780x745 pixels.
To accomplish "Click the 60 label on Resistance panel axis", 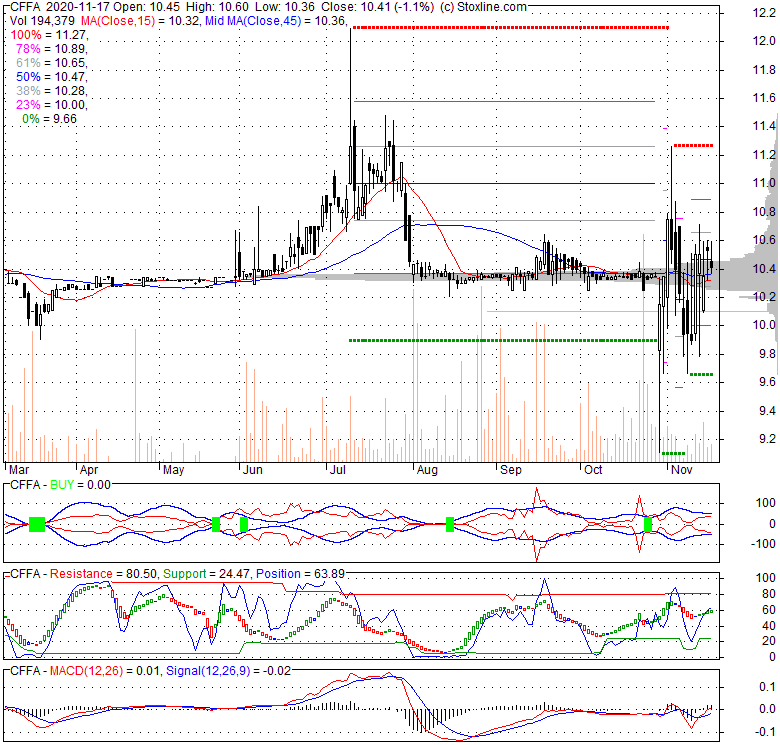I will click(769, 610).
